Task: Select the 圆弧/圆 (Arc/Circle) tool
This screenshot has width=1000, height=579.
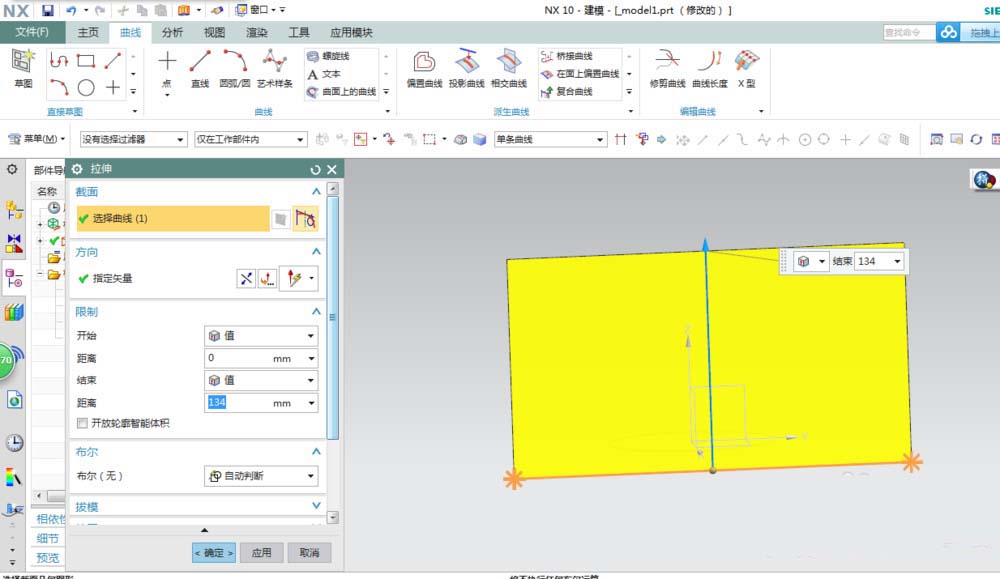Action: coord(235,68)
